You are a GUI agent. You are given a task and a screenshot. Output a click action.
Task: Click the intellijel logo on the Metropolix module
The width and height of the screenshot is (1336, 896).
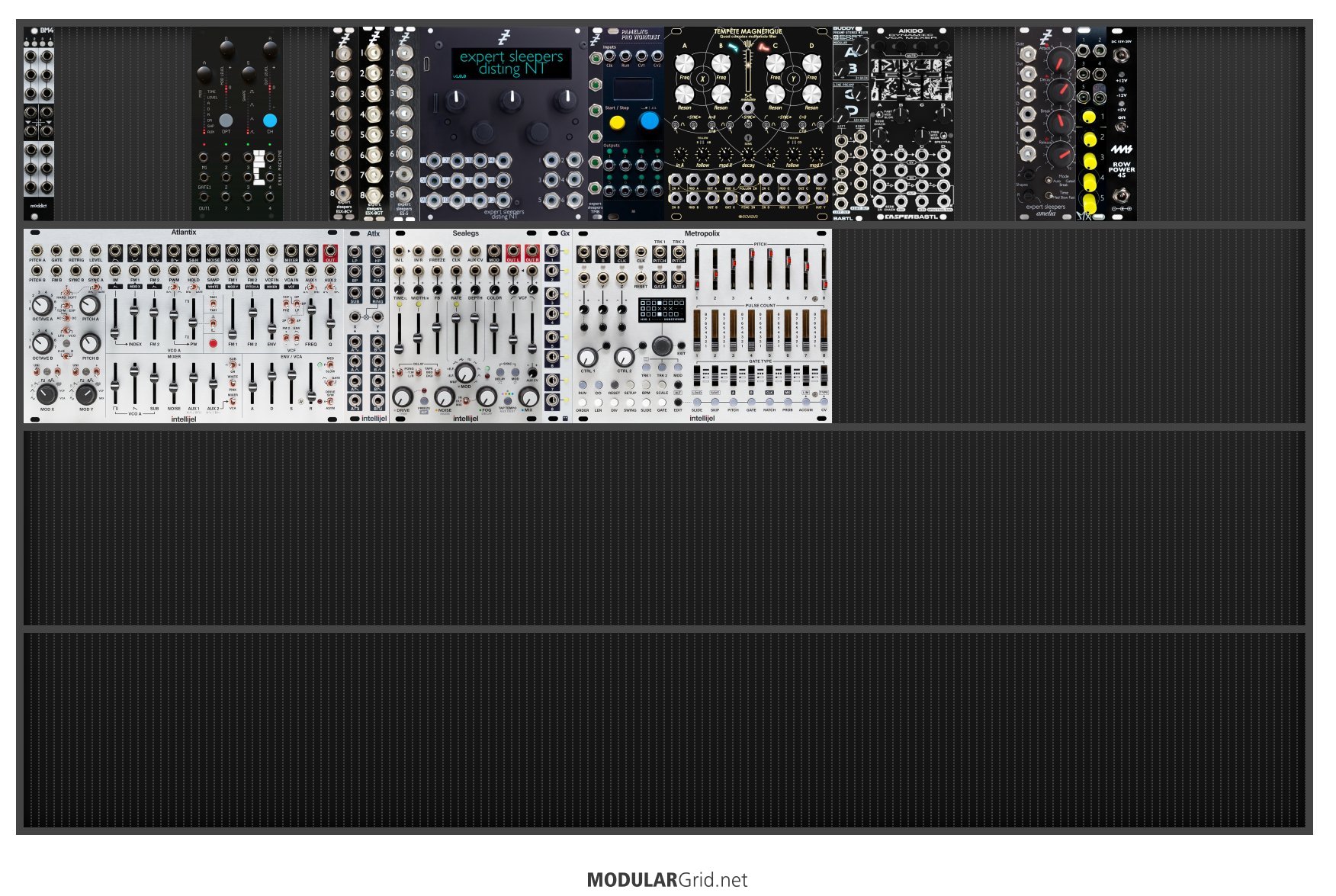702,418
